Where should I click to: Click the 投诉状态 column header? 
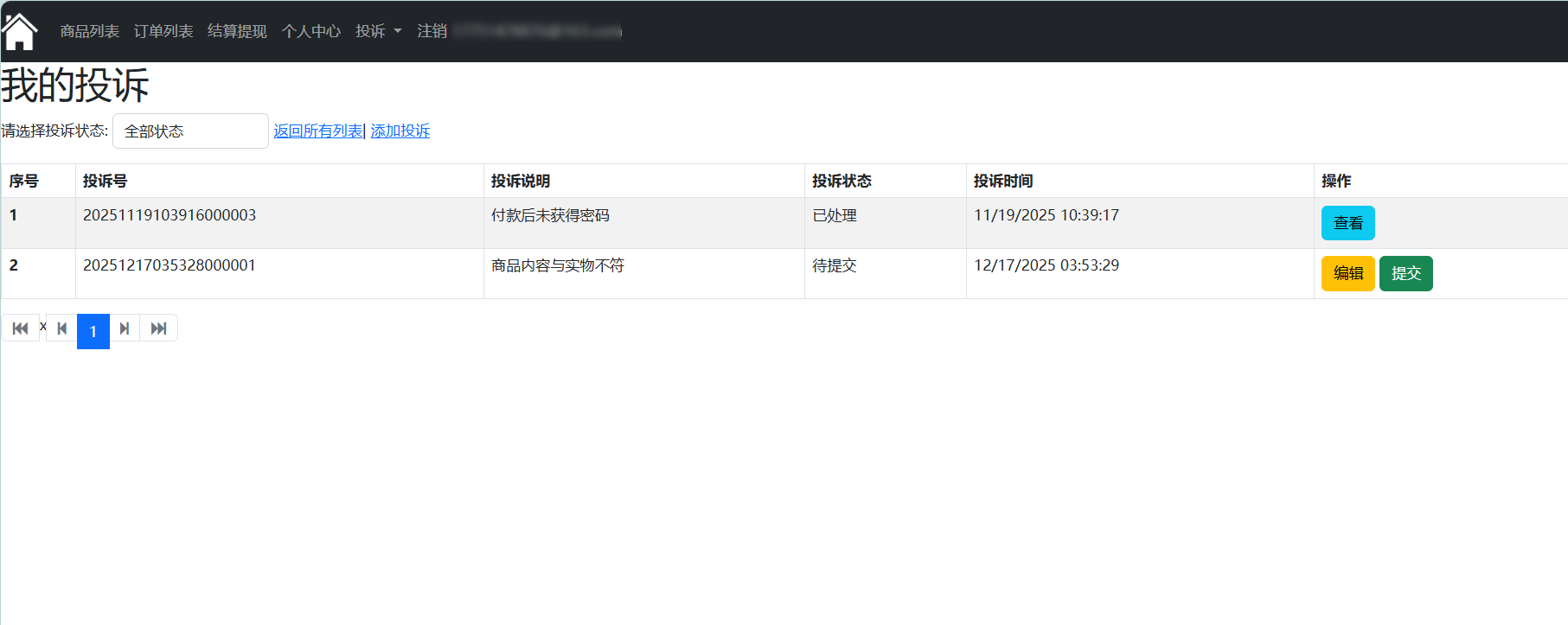click(842, 182)
